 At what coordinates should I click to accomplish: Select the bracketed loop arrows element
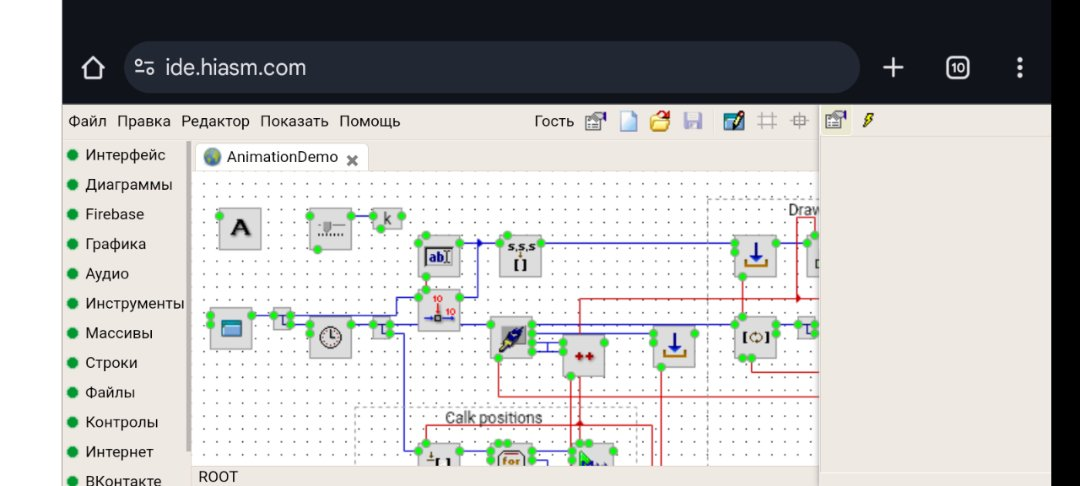click(x=755, y=337)
